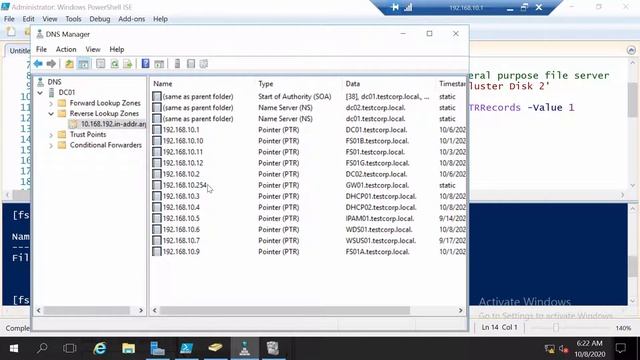
Task: Click the New Record toolbar icon
Action: (191, 64)
